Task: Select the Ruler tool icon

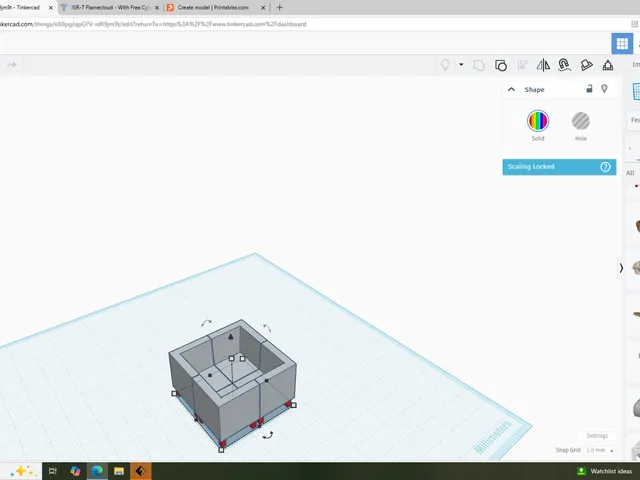Action: tap(608, 65)
